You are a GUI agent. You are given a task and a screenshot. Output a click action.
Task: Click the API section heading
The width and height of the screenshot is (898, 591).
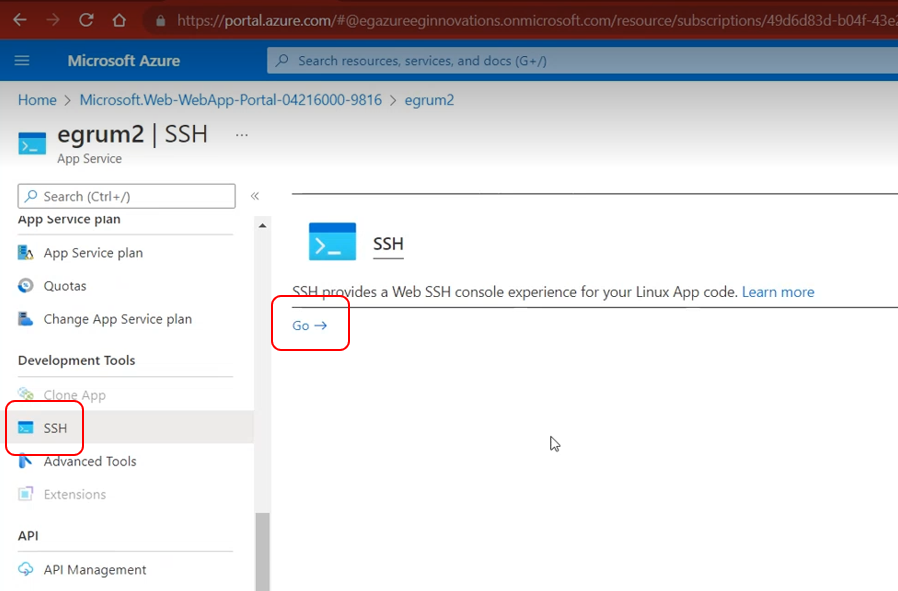28,535
